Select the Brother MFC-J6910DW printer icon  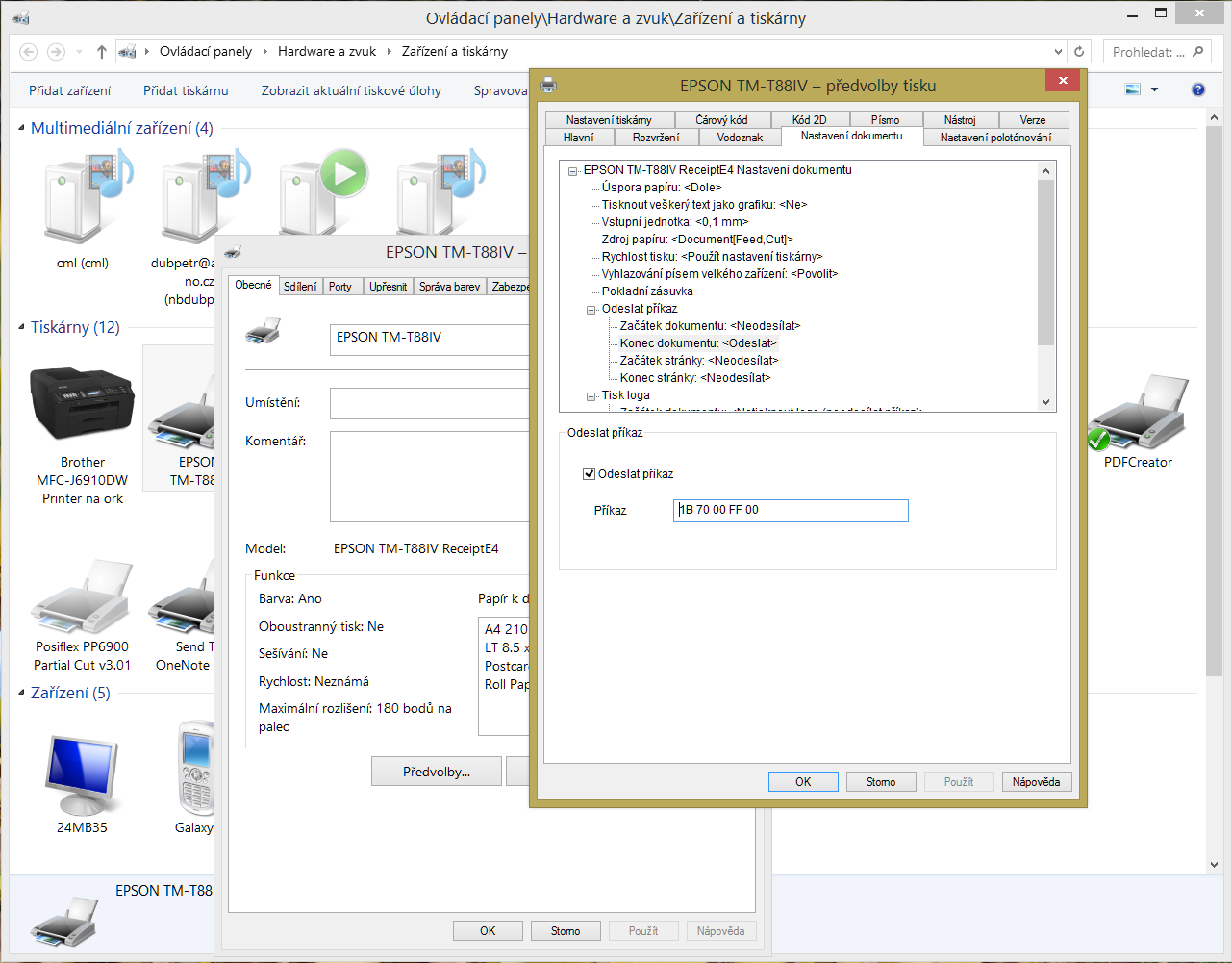click(82, 404)
